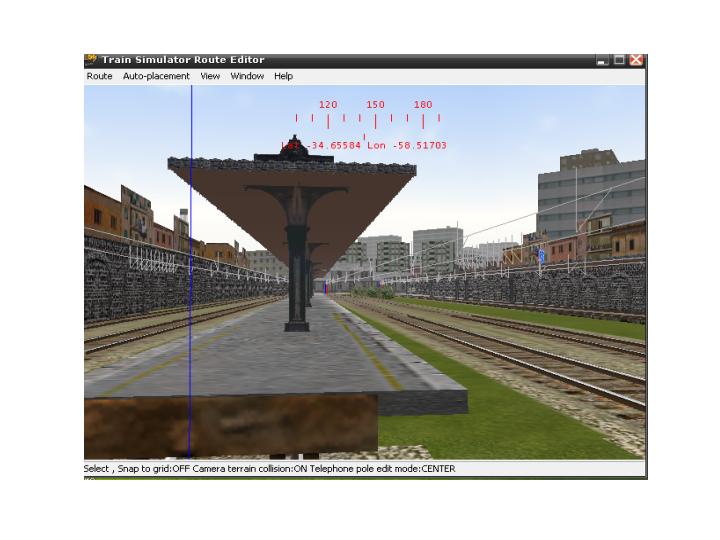
Task: Click the Train Simulator Route Editor title text
Action: pos(183,60)
